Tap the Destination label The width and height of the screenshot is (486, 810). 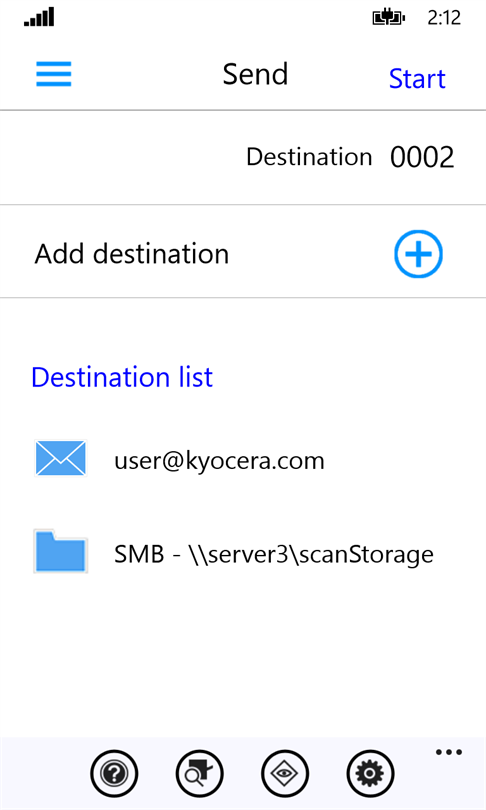point(309,157)
